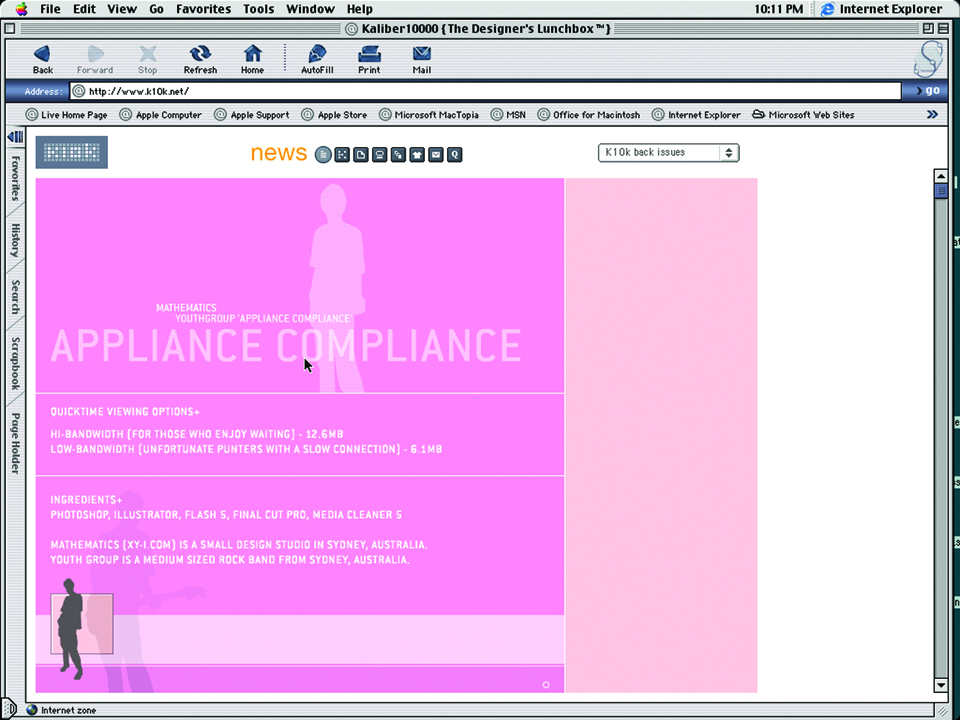Collapse the Explorer bar with arrow tab

pos(15,137)
